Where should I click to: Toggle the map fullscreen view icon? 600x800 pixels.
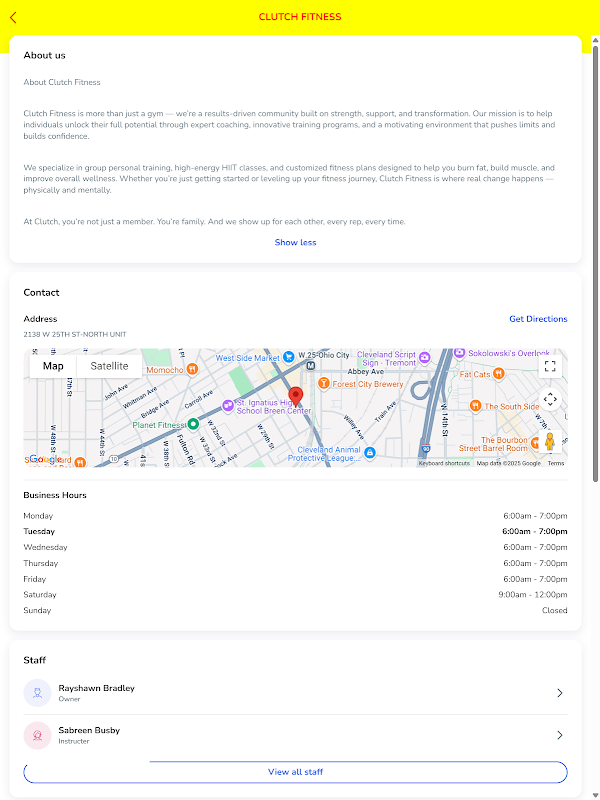click(550, 366)
